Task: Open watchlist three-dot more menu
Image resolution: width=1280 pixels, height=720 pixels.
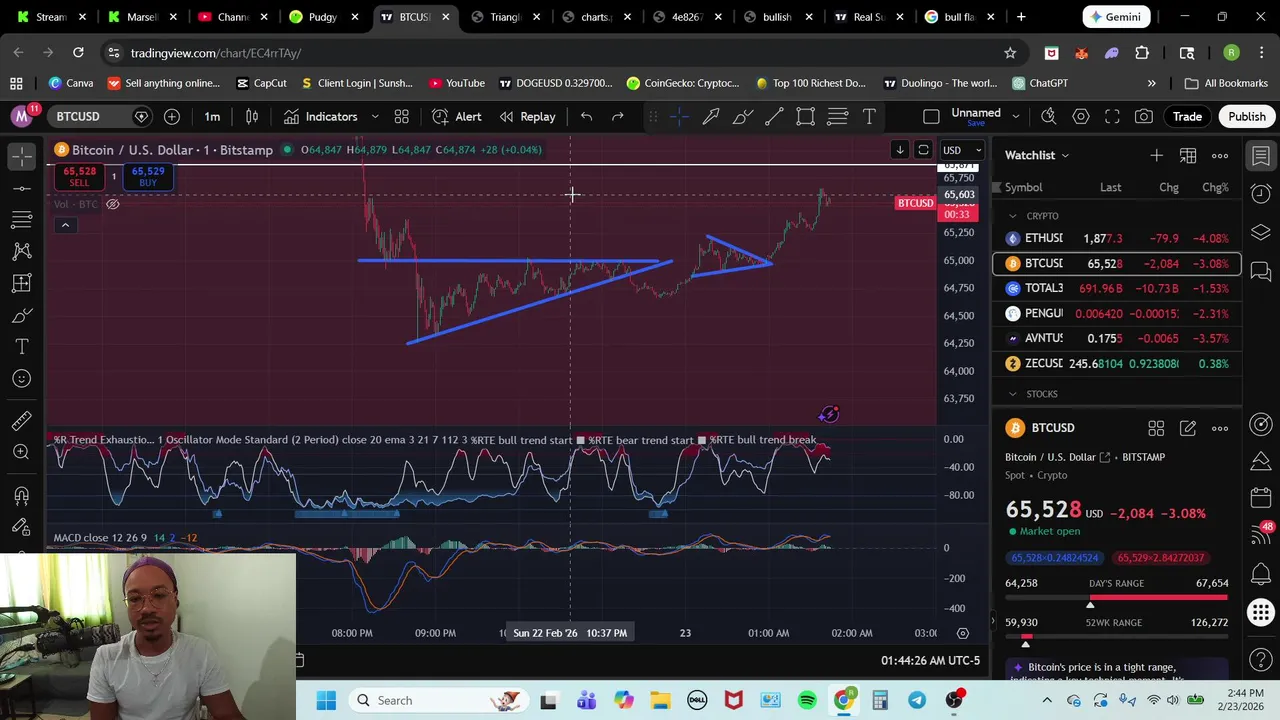Action: pyautogui.click(x=1220, y=155)
